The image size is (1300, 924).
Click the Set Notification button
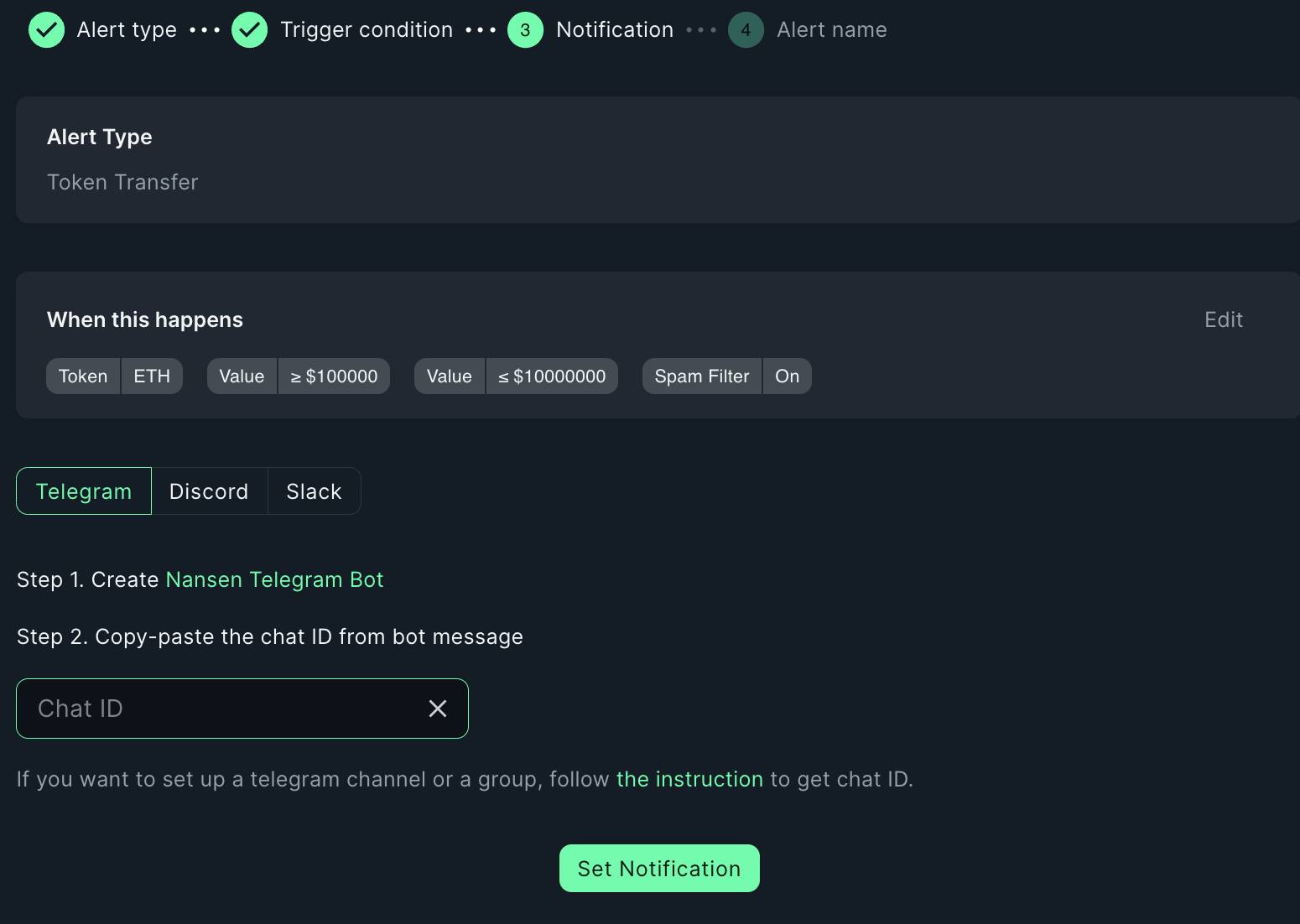659,868
